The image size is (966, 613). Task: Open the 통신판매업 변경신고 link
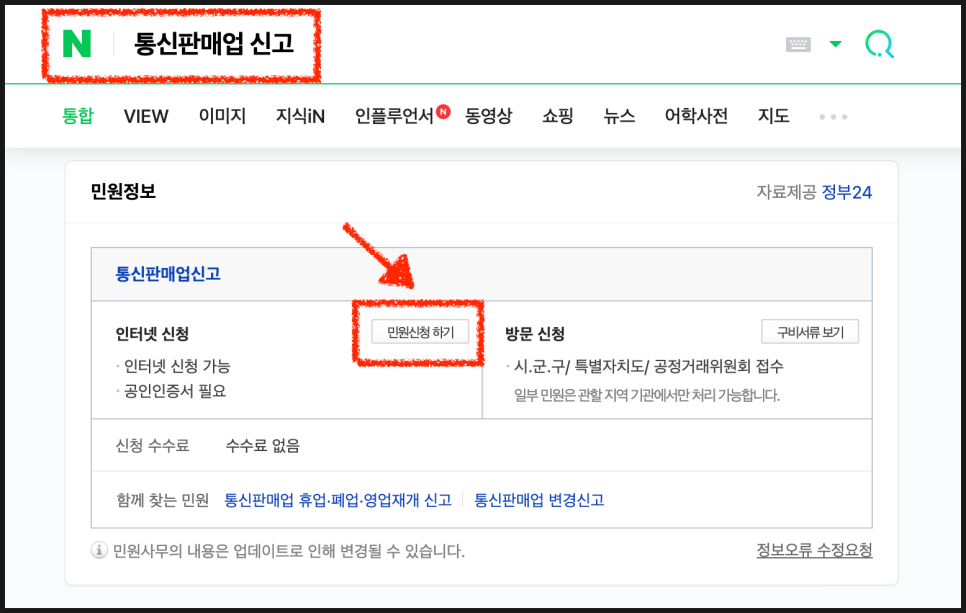coord(539,500)
